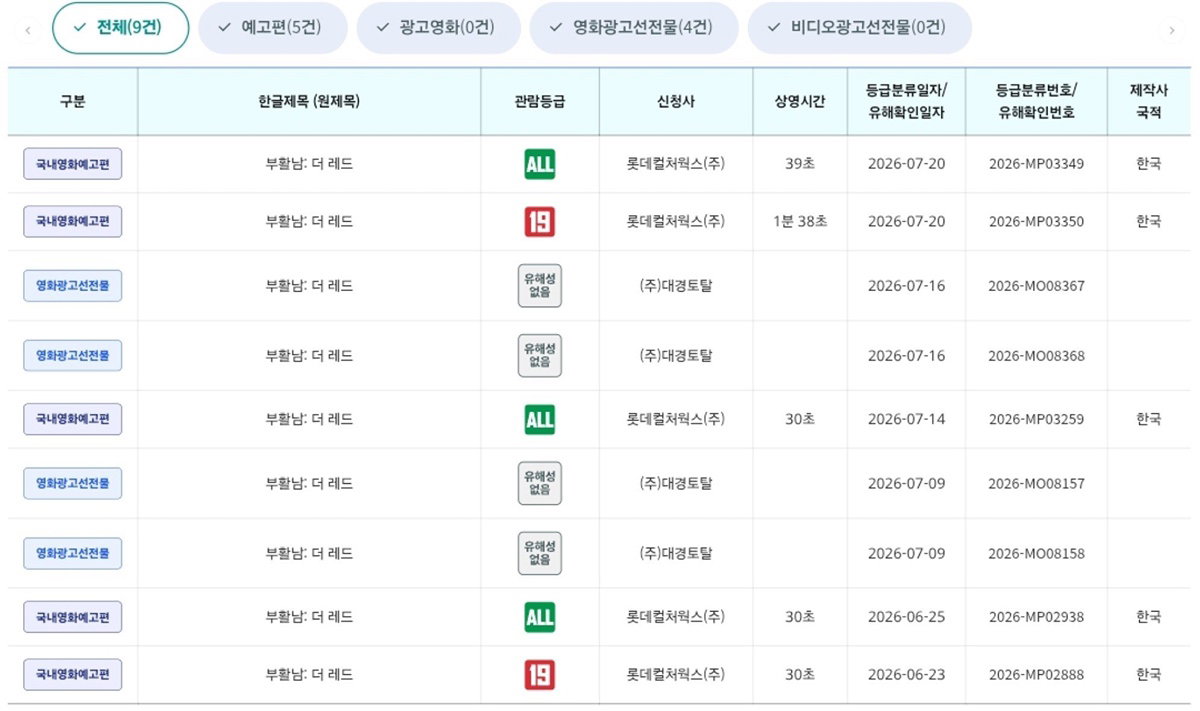The height and width of the screenshot is (711, 1200).
Task: Click 유해성없음 badge for 2026-MO08368
Action: [x=539, y=356]
